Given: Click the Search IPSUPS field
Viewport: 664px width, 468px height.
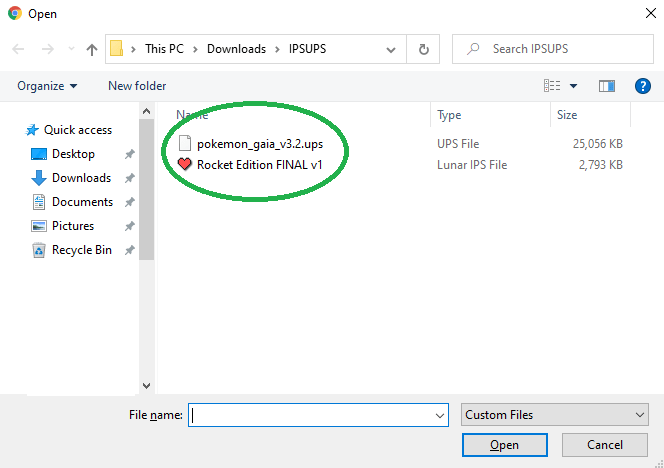Looking at the screenshot, I should pos(553,49).
